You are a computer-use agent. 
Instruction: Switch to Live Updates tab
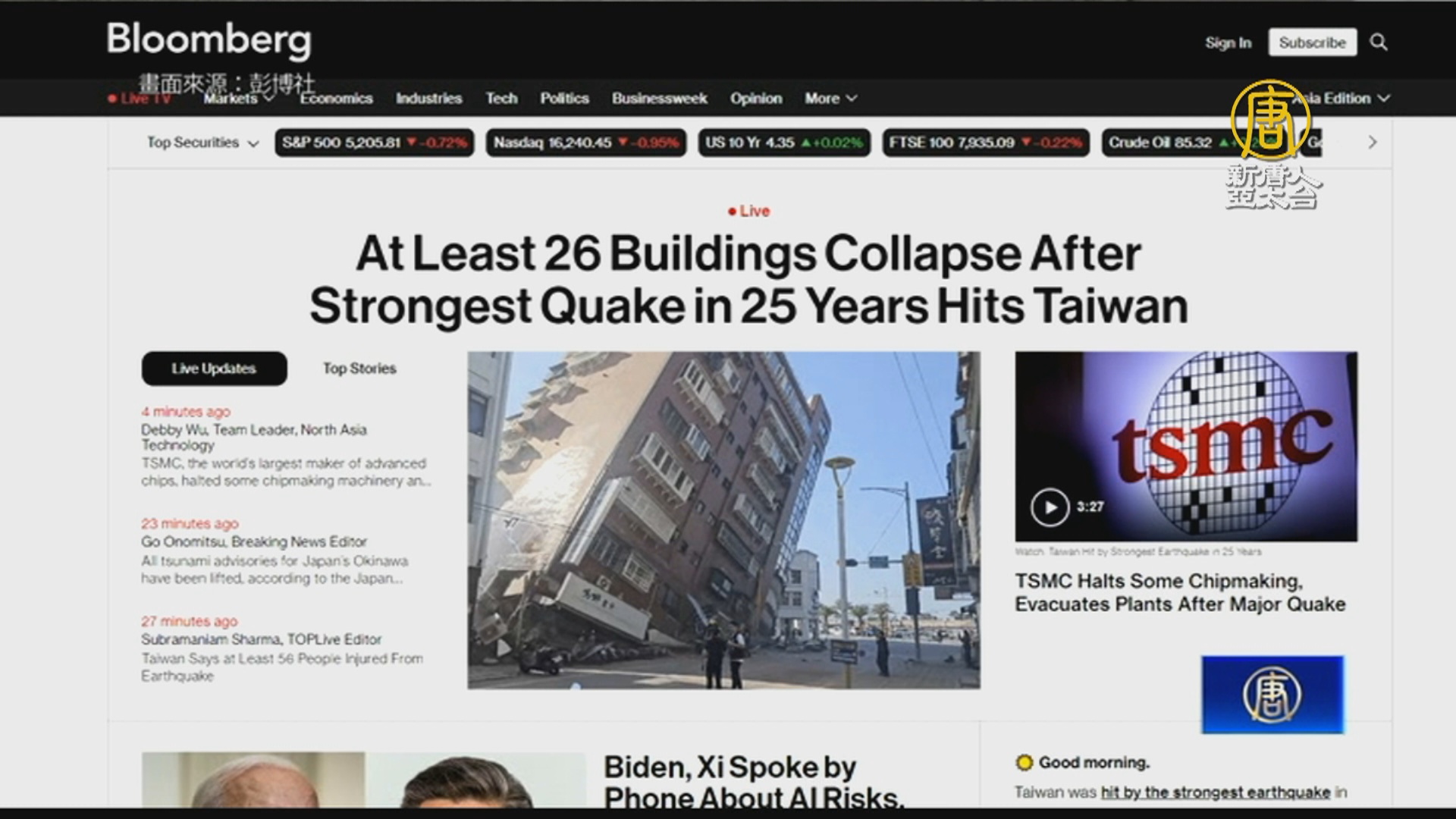click(214, 369)
